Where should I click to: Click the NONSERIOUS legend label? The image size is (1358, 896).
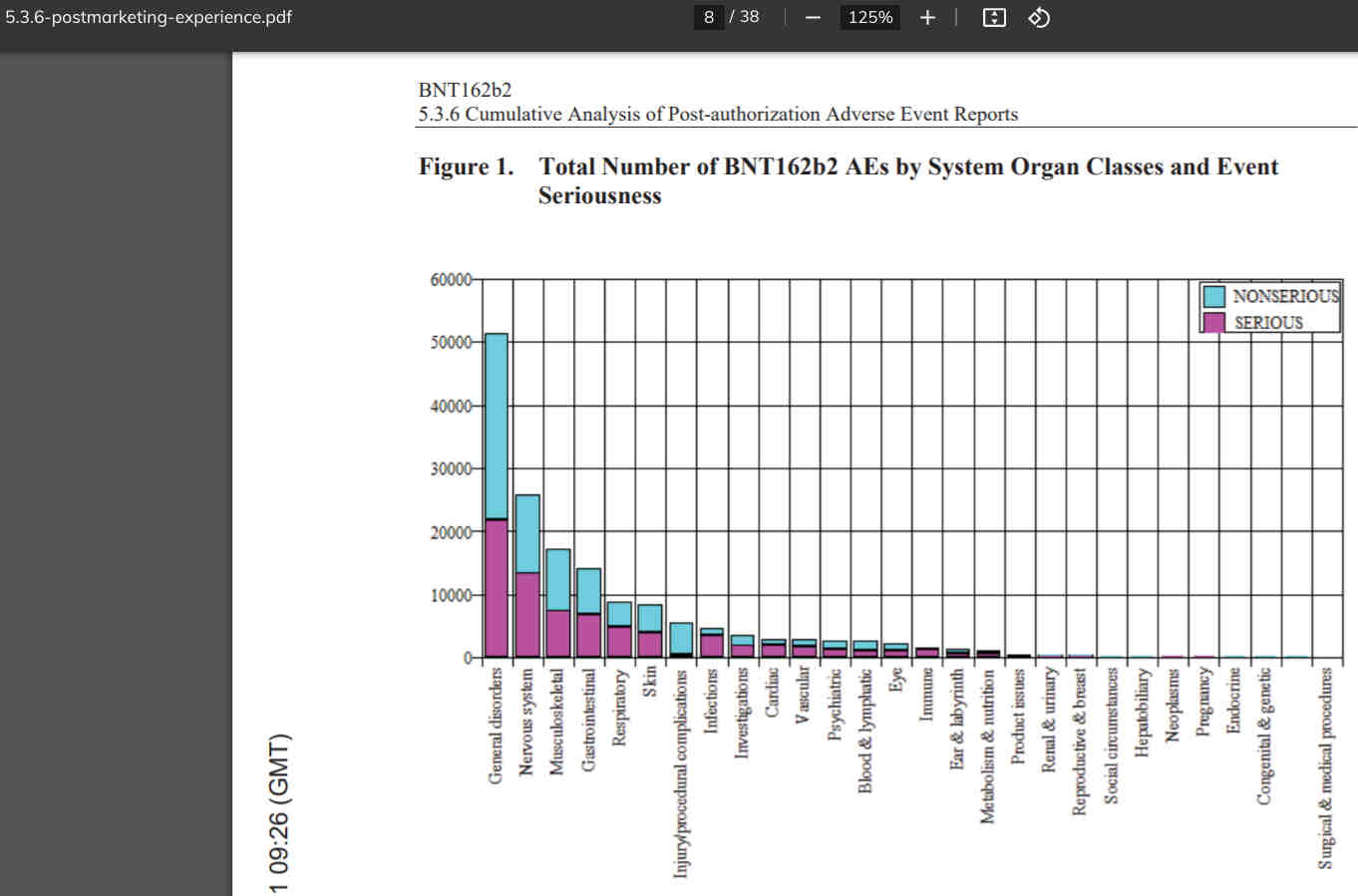[1286, 296]
